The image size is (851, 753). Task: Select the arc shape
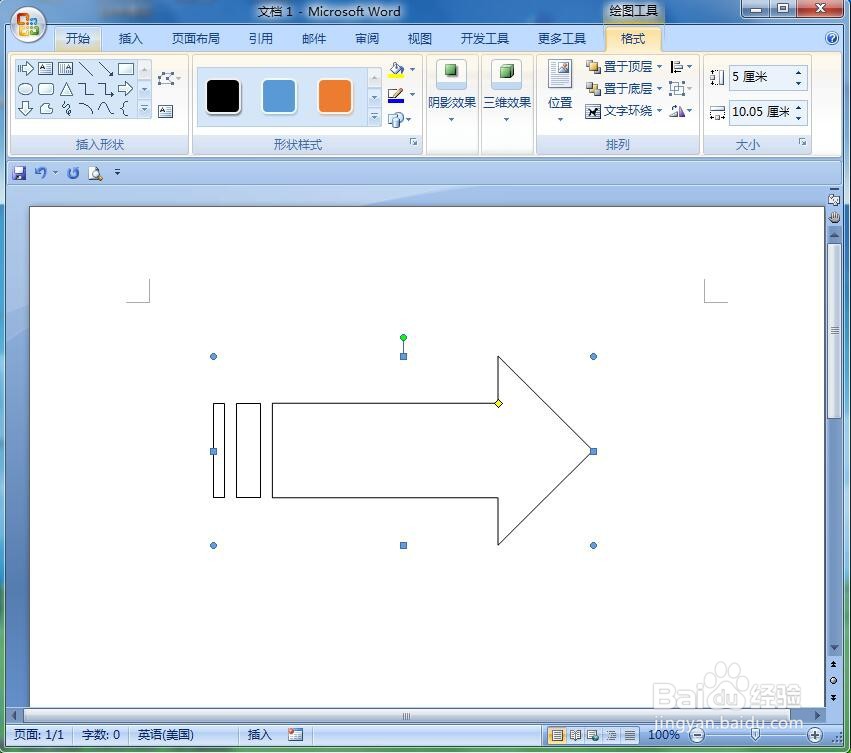click(x=86, y=109)
